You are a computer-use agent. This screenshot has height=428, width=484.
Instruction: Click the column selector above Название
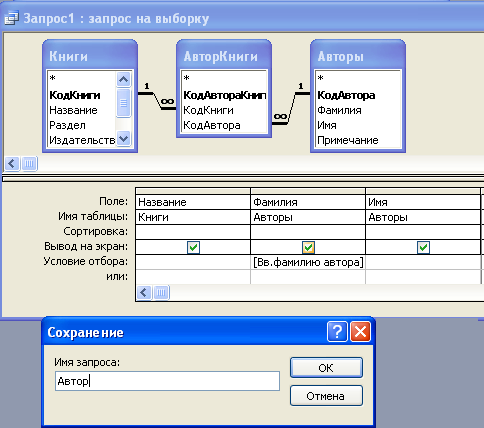tap(193, 191)
